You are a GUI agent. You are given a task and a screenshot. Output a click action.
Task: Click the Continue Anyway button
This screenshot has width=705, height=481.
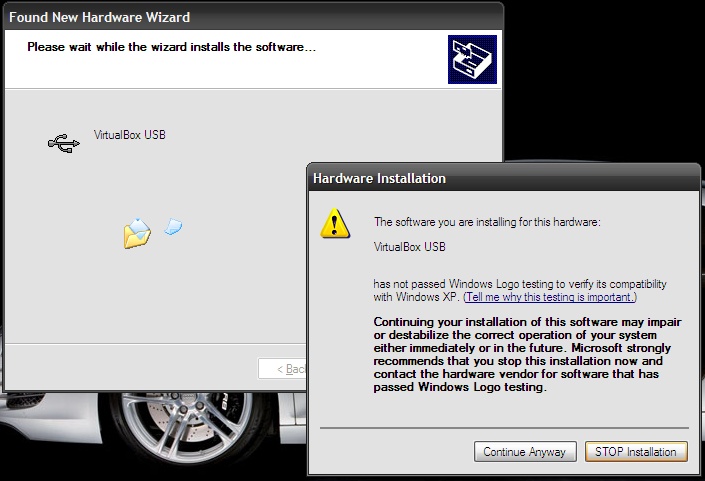coord(525,451)
